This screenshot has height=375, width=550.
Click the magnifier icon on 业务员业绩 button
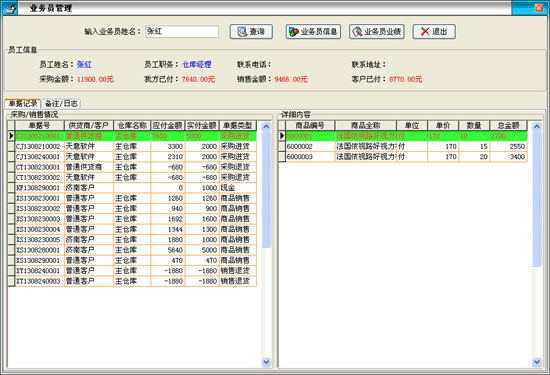[357, 32]
